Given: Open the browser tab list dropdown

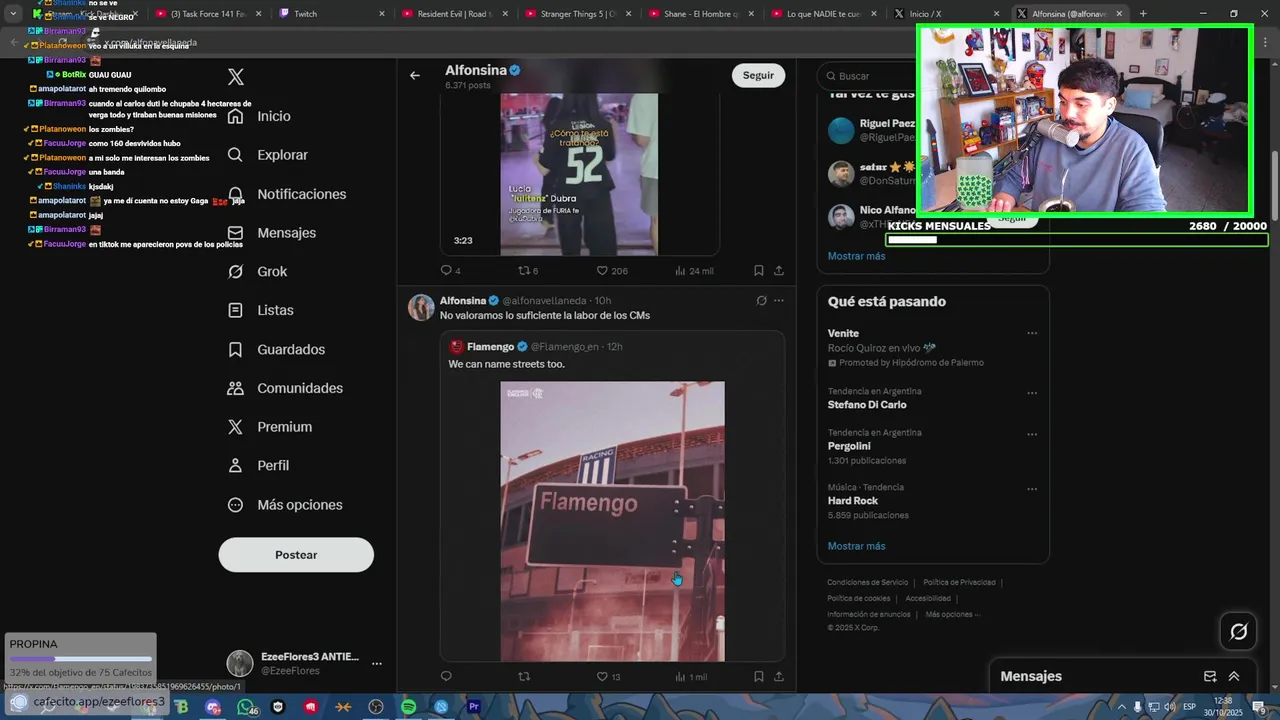Looking at the screenshot, I should click(x=13, y=14).
